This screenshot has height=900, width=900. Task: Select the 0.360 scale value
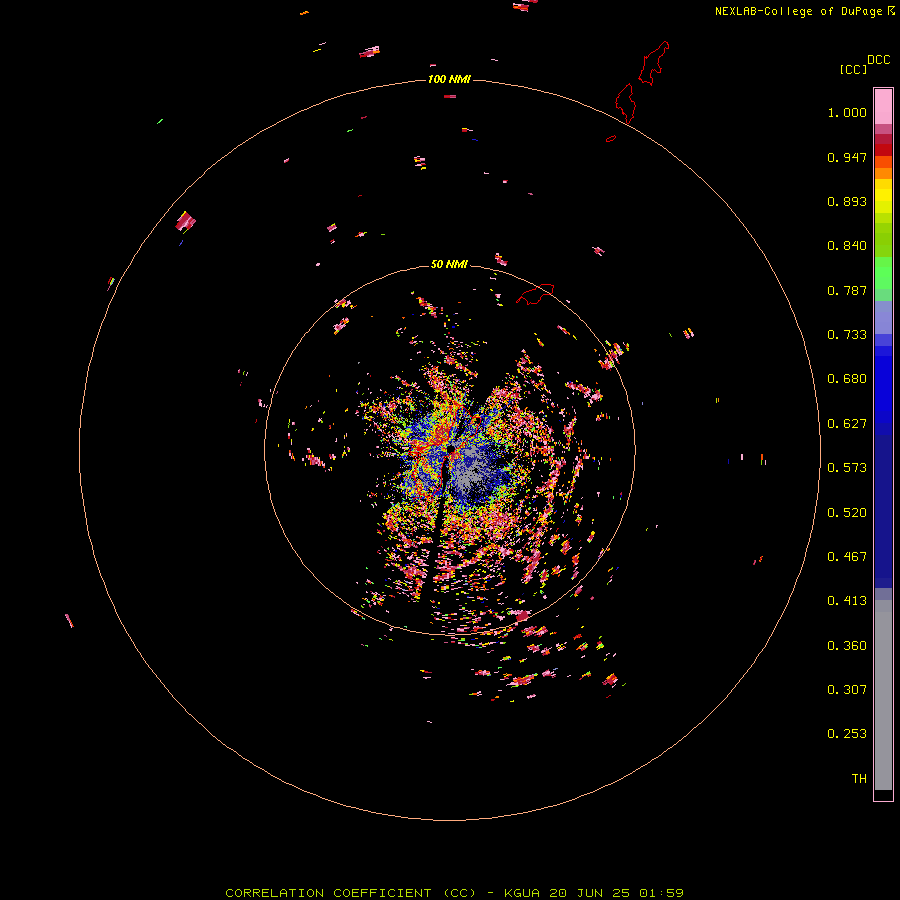847,646
